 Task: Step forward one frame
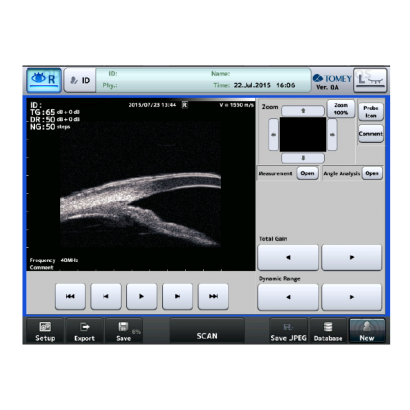coord(177,296)
